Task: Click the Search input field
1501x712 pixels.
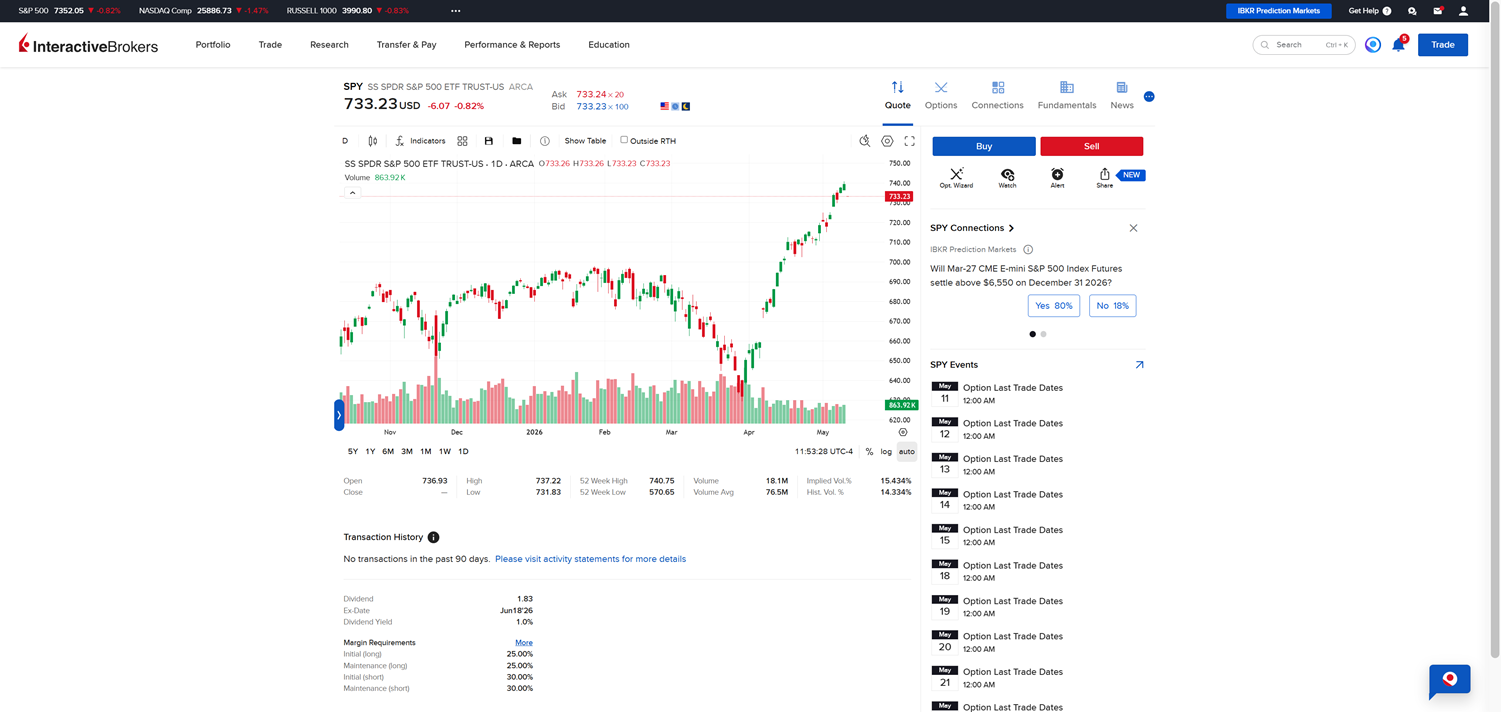Action: point(1304,45)
